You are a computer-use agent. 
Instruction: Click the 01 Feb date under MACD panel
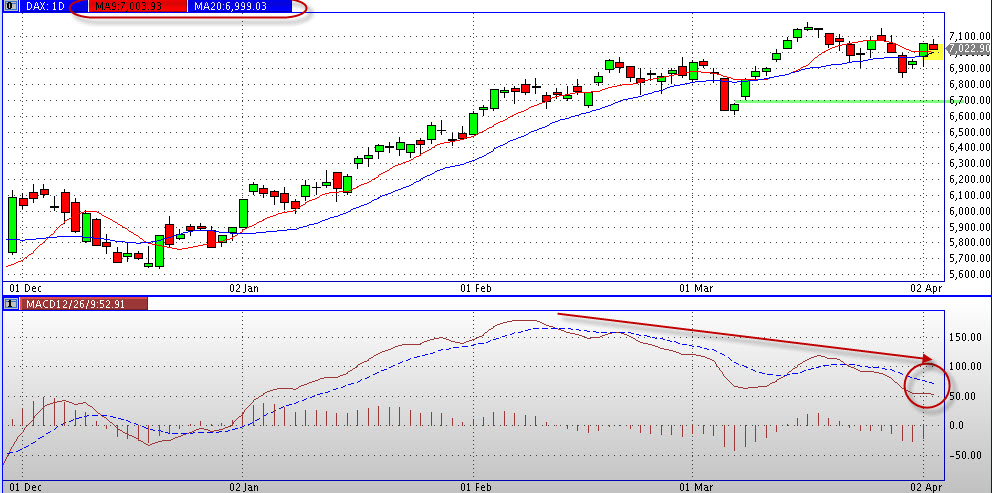pos(474,487)
